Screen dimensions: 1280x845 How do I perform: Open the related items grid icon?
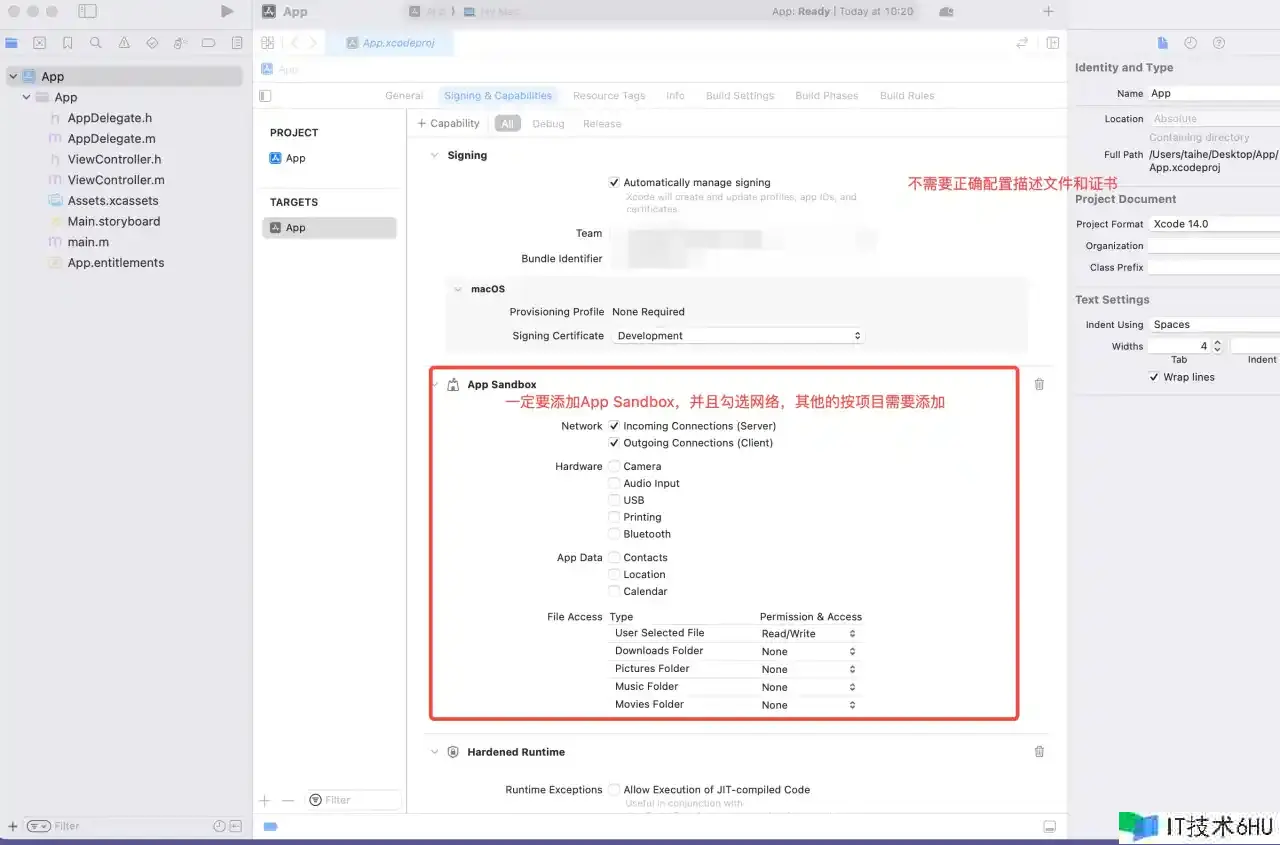point(267,43)
